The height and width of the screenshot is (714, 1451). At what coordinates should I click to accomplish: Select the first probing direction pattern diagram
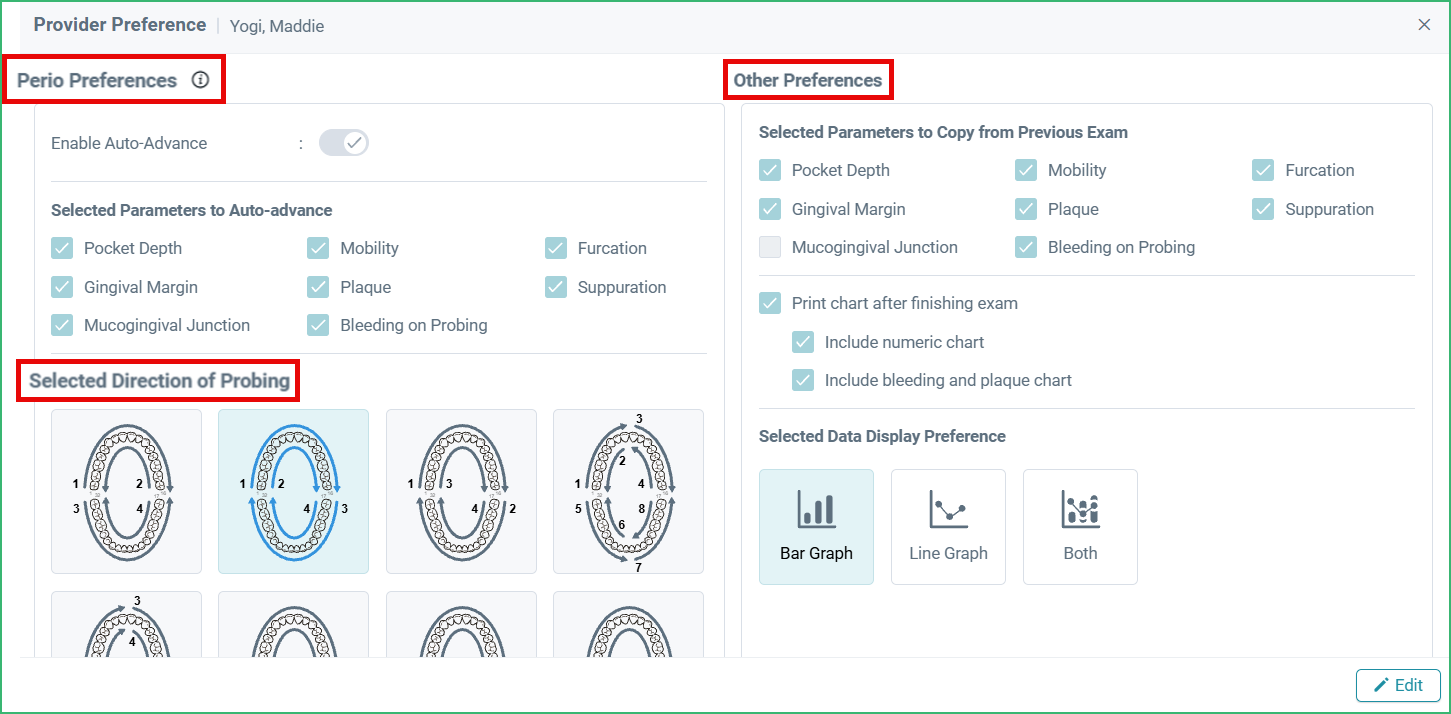coord(126,491)
